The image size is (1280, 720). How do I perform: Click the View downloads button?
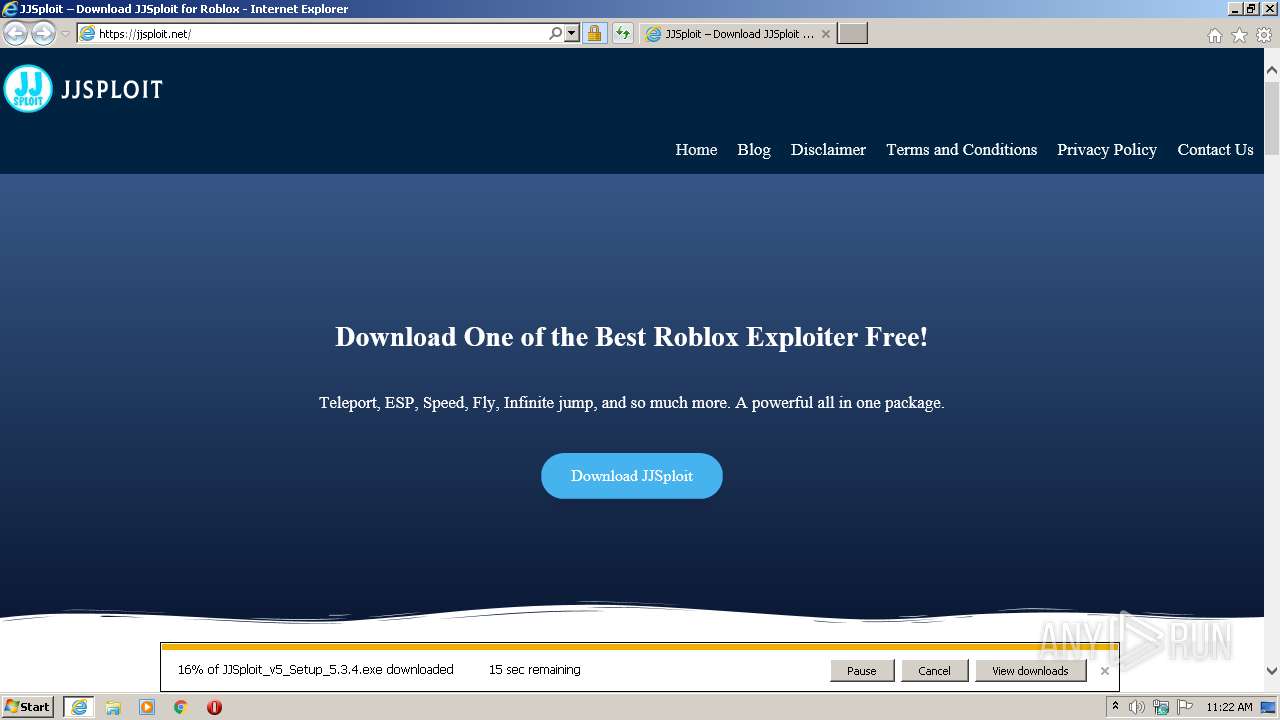[1030, 671]
